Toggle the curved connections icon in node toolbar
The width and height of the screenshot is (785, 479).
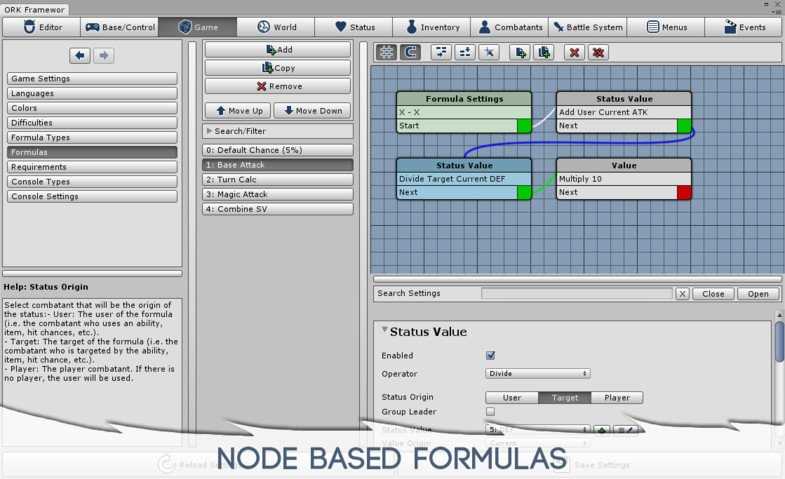[410, 52]
